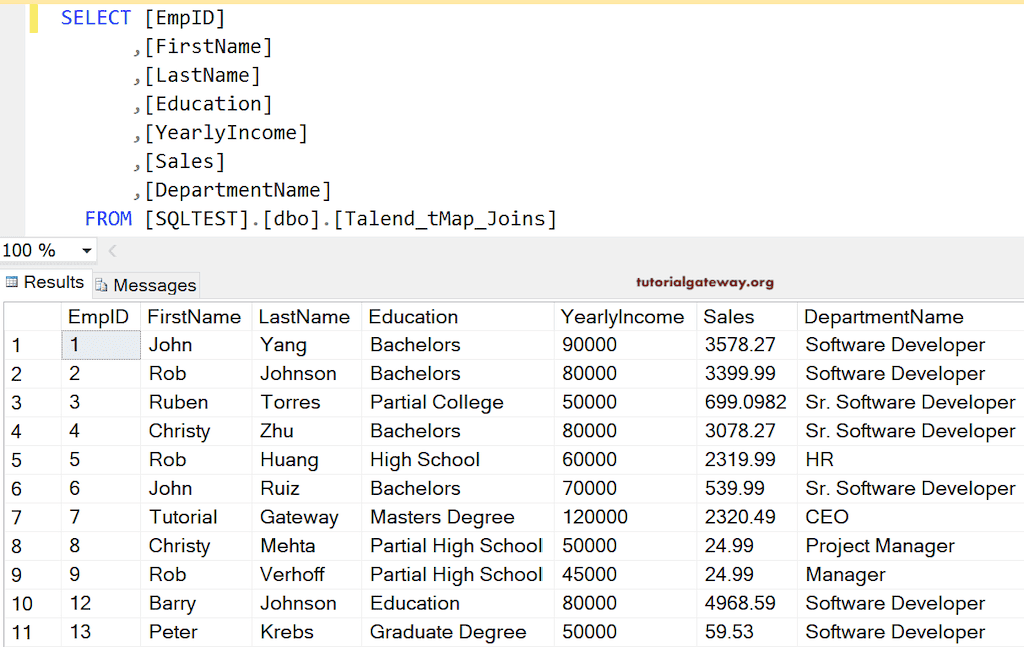This screenshot has height=647, width=1024.
Task: Click the DepartmentName column header
Action: click(883, 317)
